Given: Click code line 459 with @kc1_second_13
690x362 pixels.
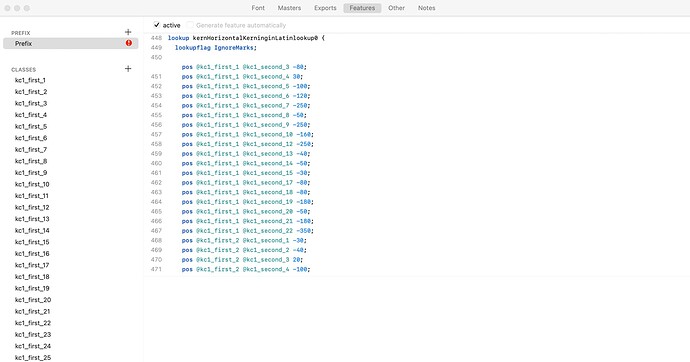Looking at the screenshot, I should 246,154.
